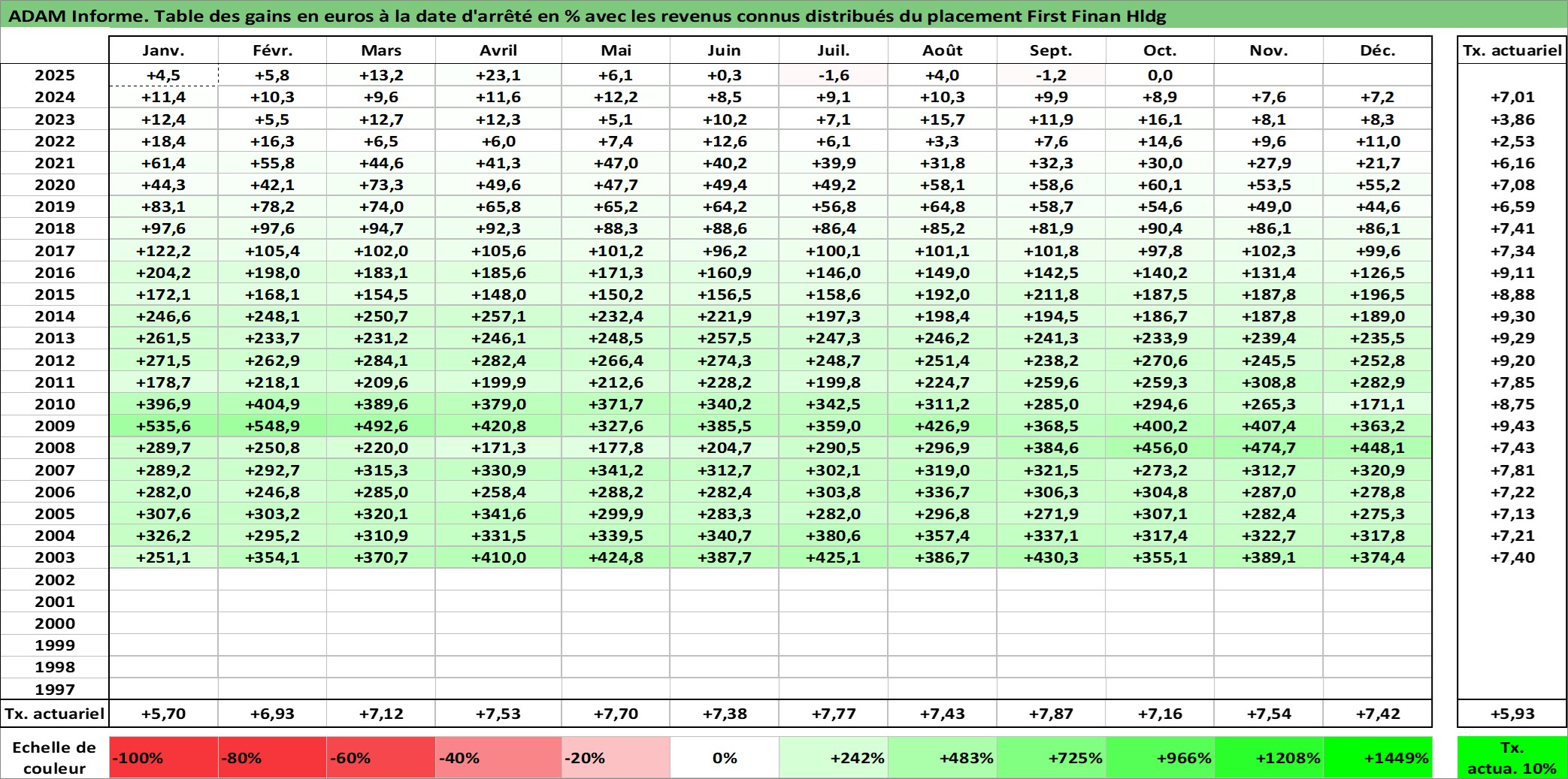This screenshot has width=1568, height=779.
Task: Click the +548,9 cell in Févr. 2009
Action: (272, 426)
